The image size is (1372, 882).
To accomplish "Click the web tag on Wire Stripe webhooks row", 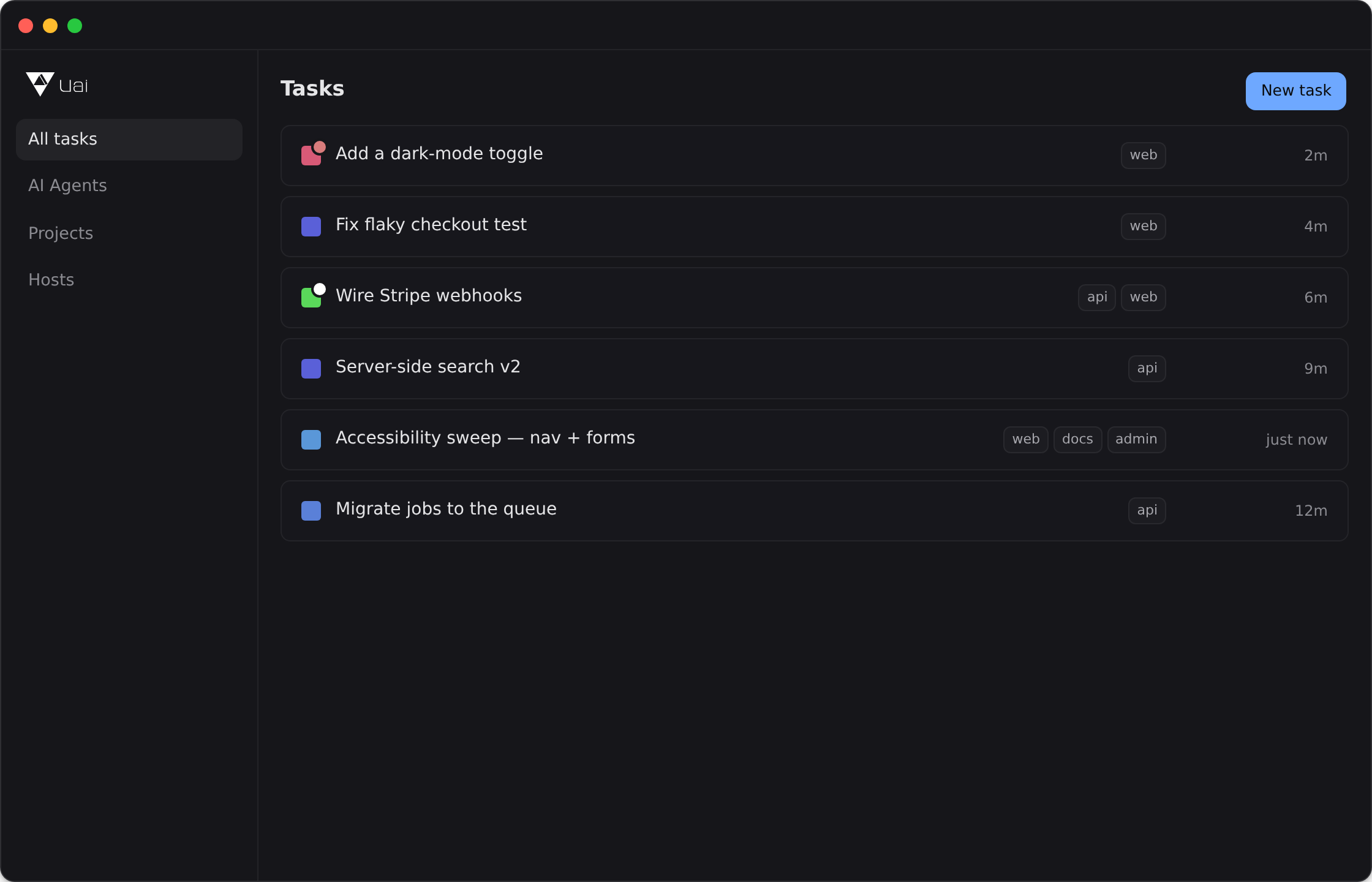I will tap(1144, 298).
